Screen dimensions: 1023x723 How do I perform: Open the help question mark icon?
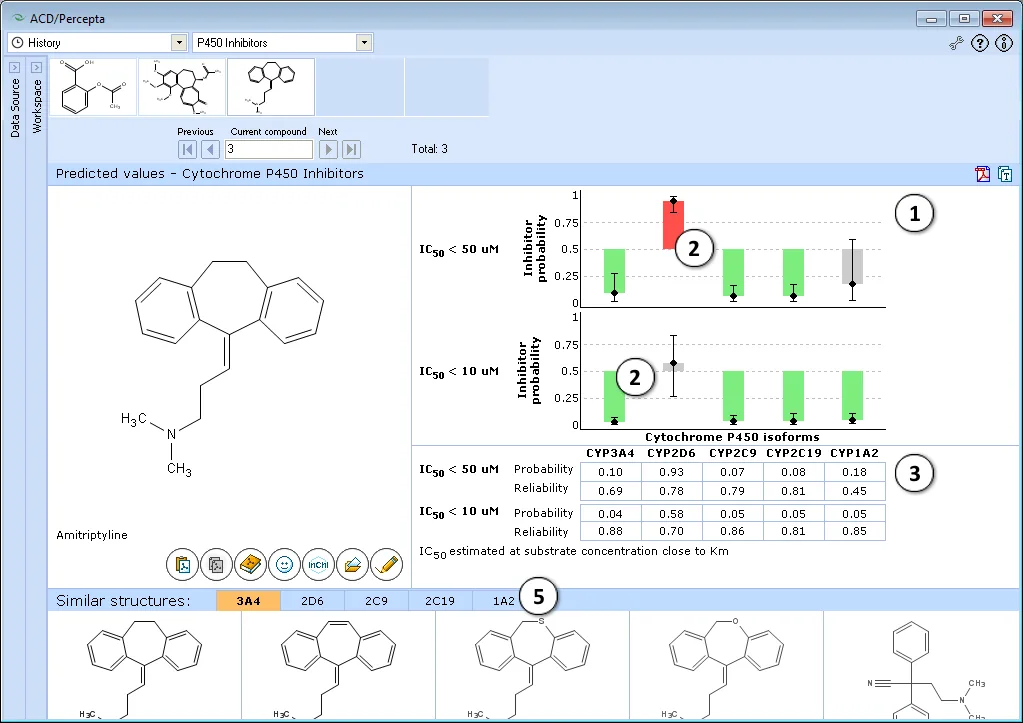pyautogui.click(x=980, y=43)
